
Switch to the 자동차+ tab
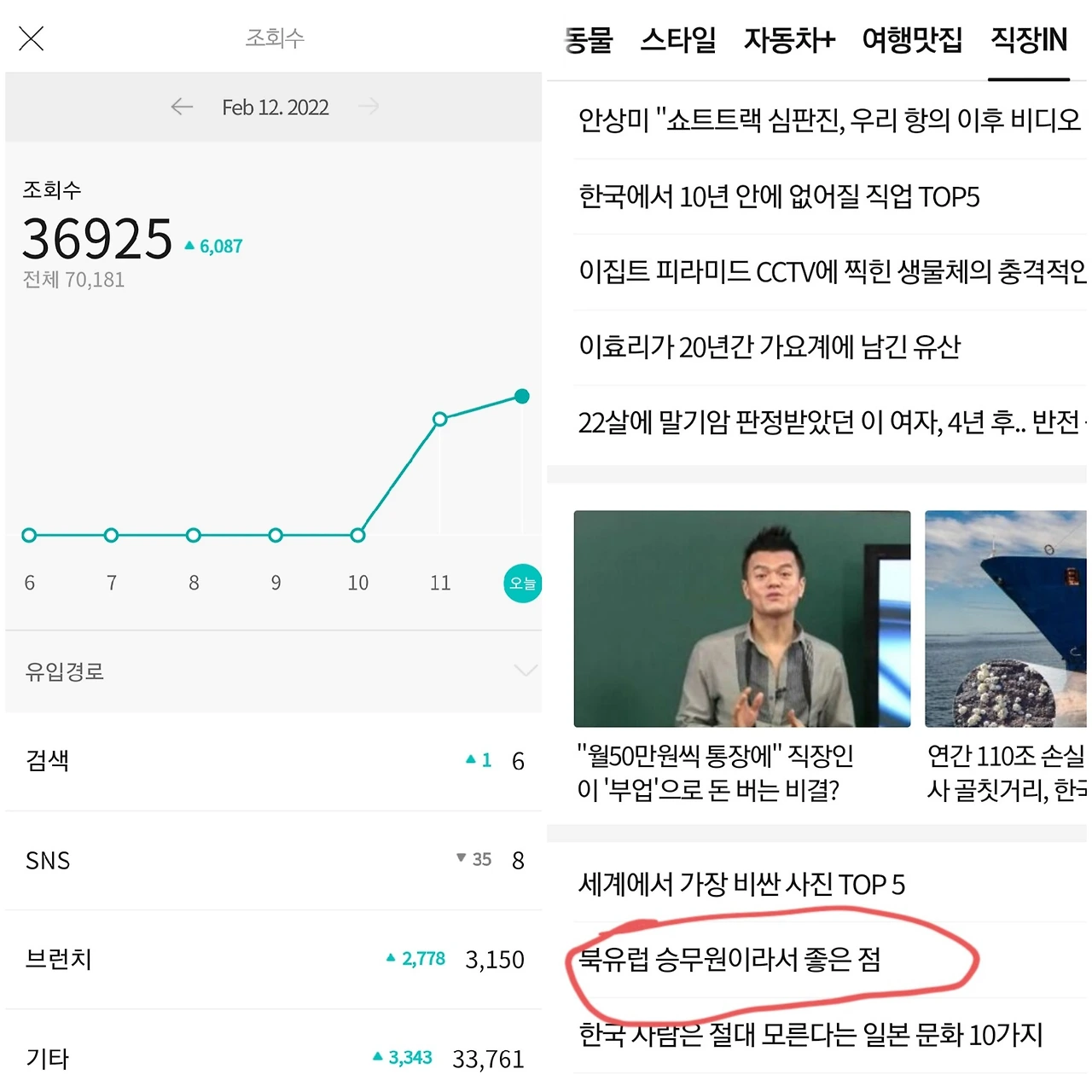pyautogui.click(x=789, y=40)
